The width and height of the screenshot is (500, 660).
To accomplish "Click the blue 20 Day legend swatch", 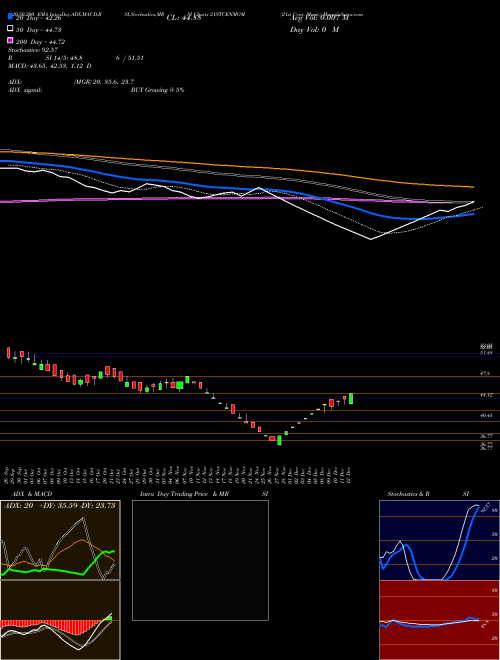I will pos(10,16).
